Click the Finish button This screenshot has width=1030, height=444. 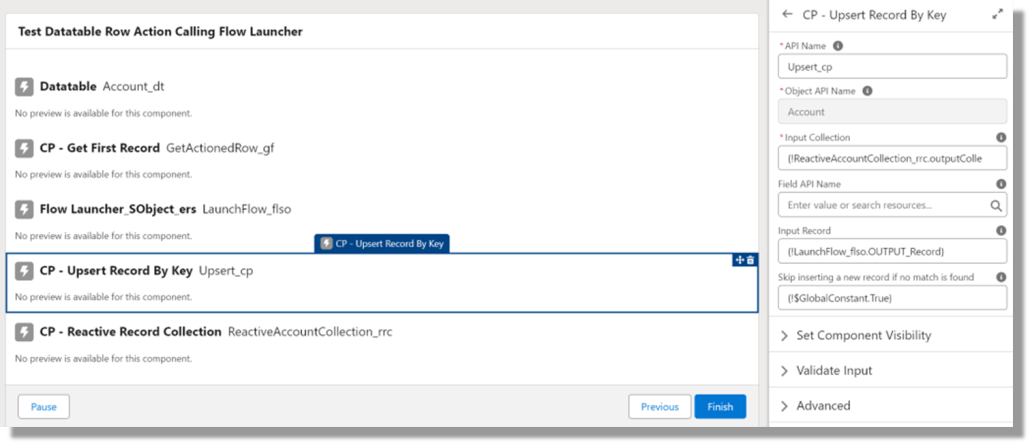(720, 407)
